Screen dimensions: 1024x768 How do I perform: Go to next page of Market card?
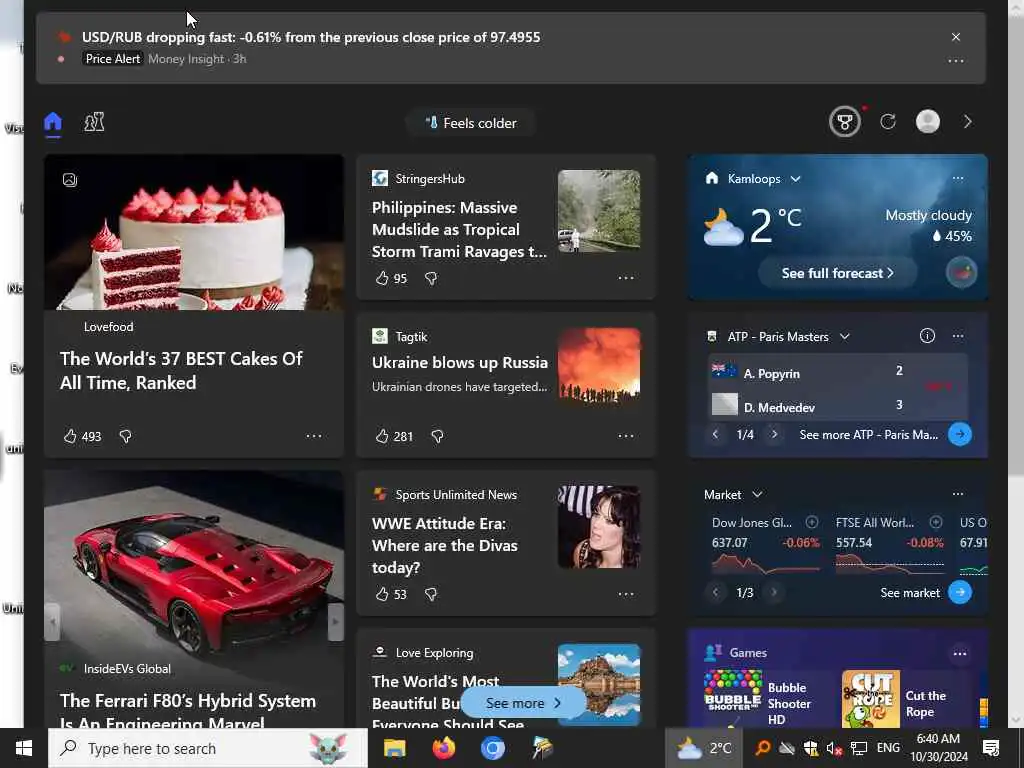(x=774, y=592)
